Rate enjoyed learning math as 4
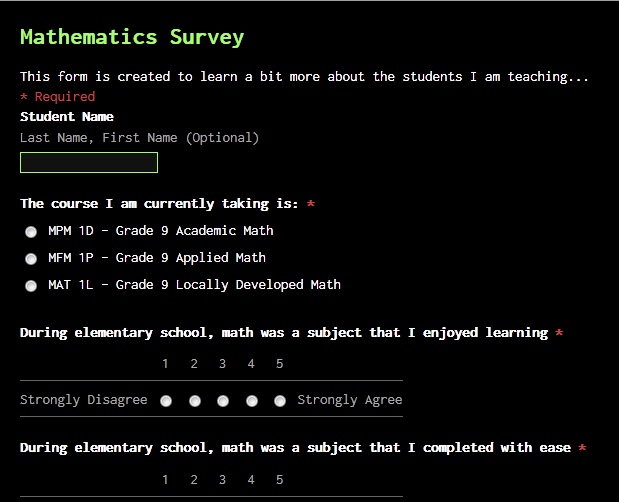This screenshot has width=619, height=502. click(x=252, y=401)
